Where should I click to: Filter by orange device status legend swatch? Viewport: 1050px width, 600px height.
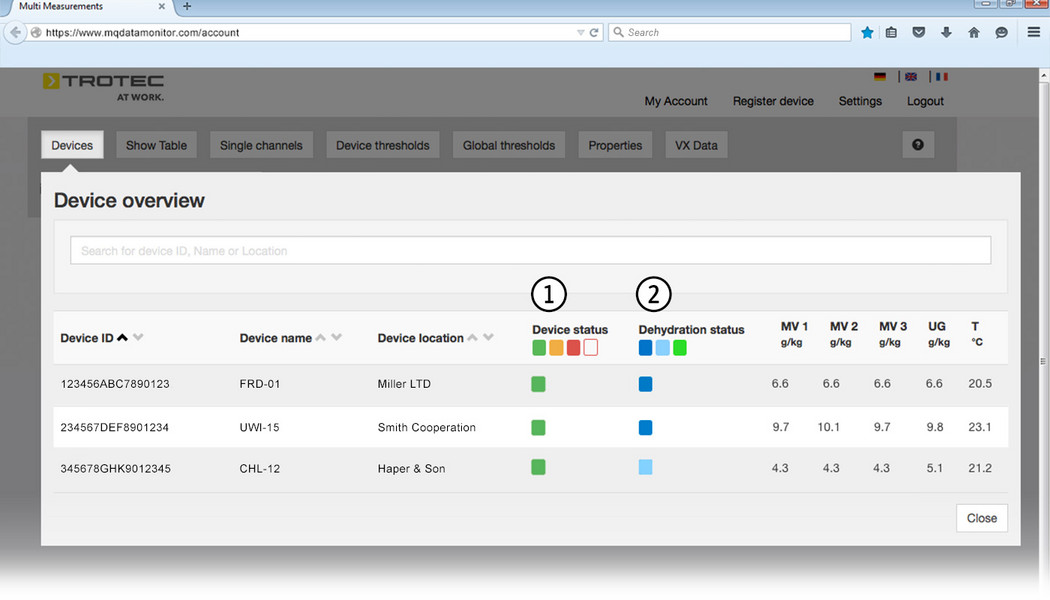click(x=556, y=348)
